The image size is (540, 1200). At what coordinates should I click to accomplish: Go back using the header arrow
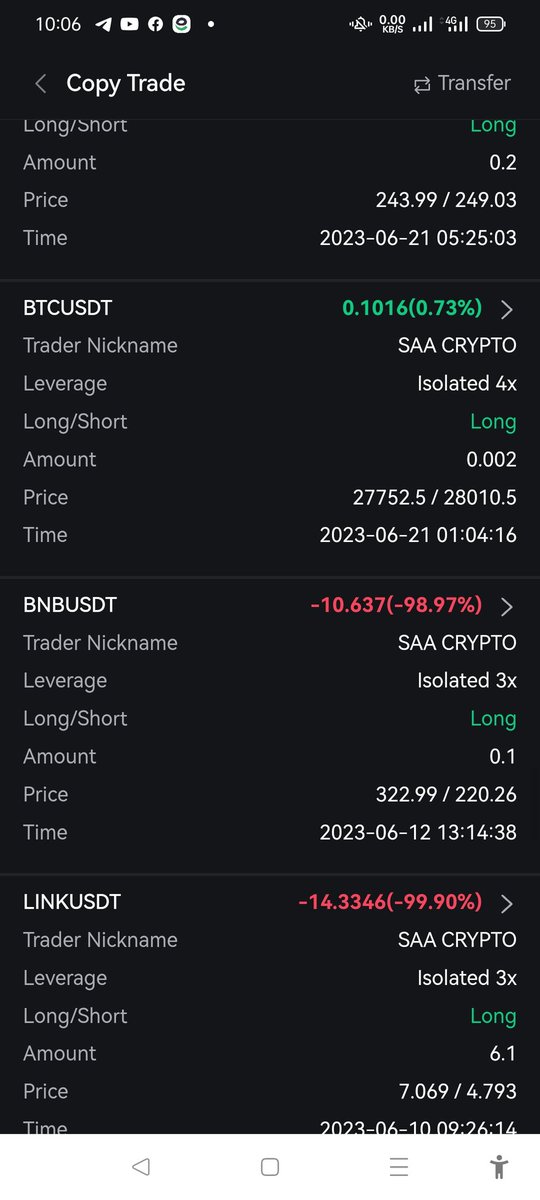point(40,84)
